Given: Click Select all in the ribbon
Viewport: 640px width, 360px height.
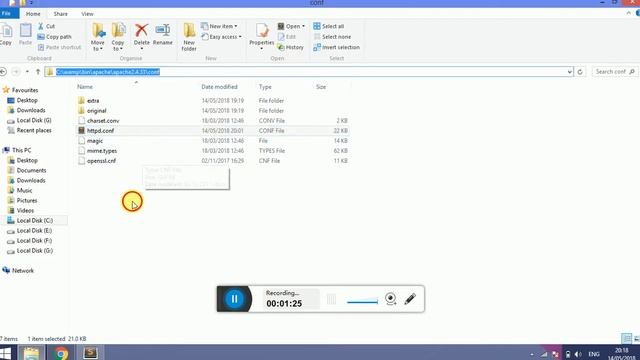Looking at the screenshot, I should [x=329, y=26].
